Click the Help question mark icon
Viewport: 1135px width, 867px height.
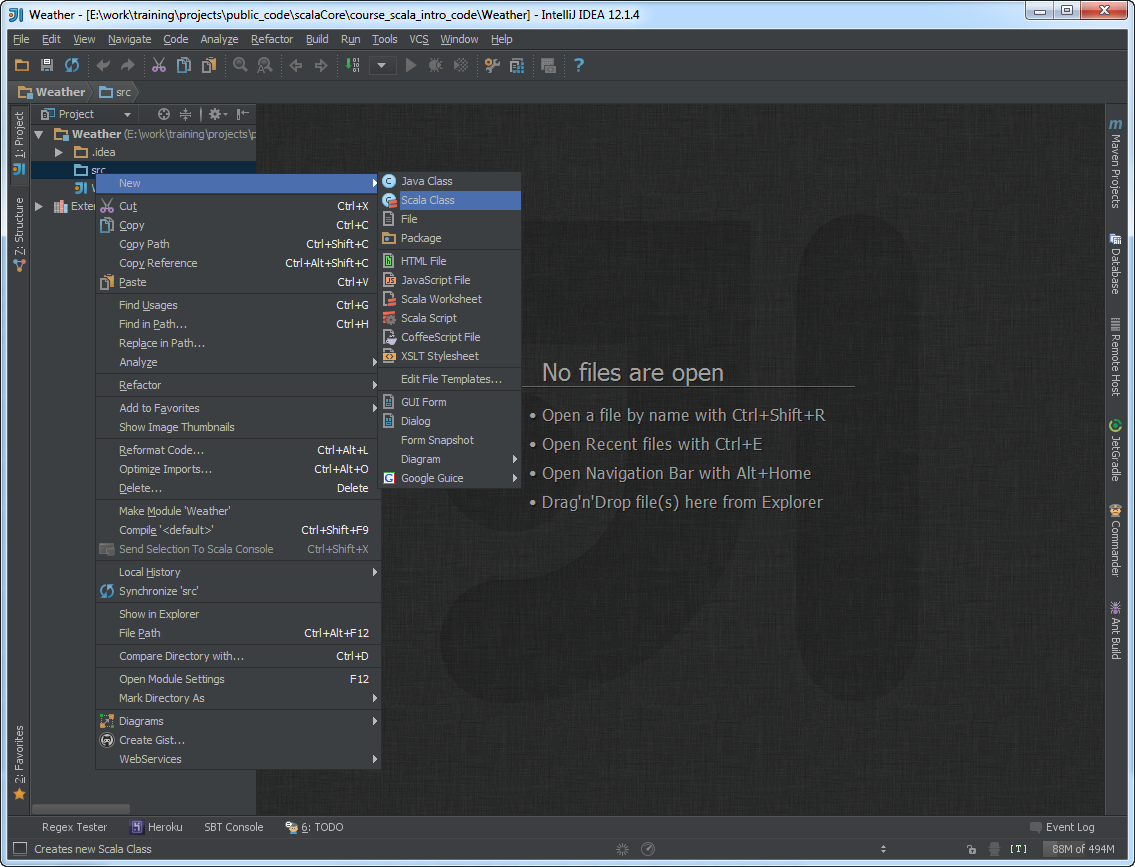(578, 65)
